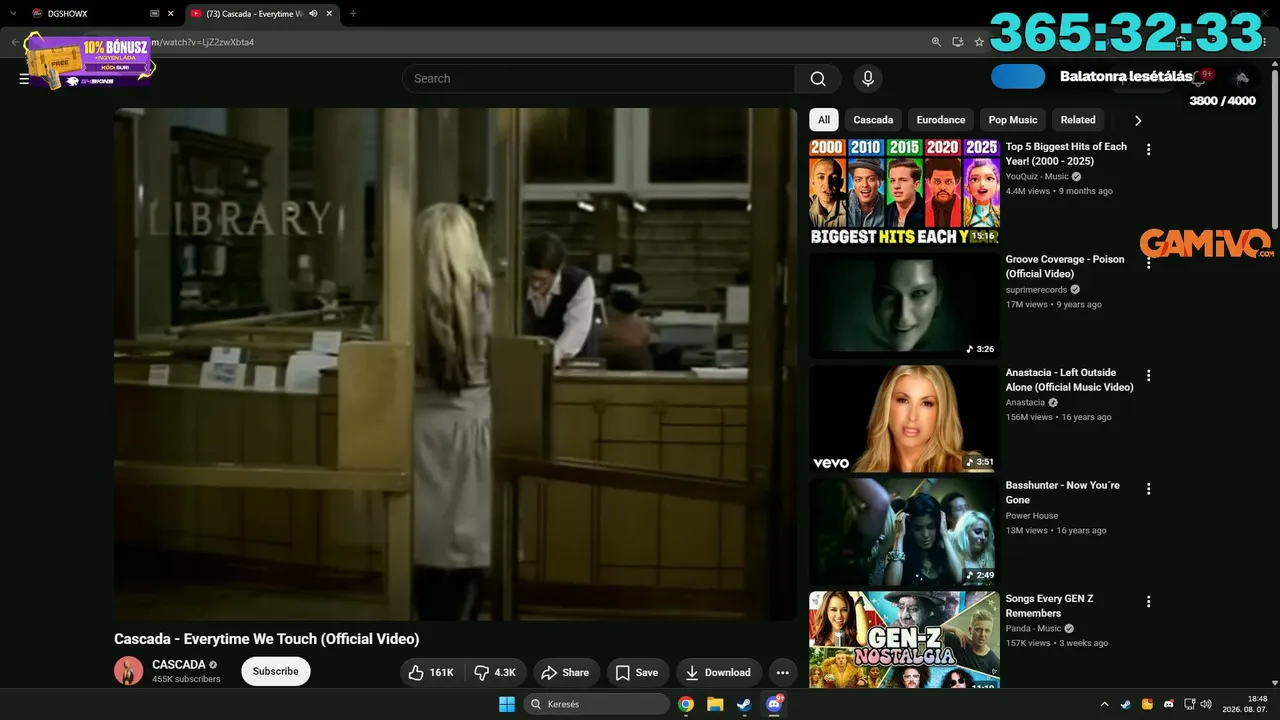This screenshot has width=1280, height=720.
Task: Open Groove Coverage Poison video thumbnail
Action: [x=904, y=305]
